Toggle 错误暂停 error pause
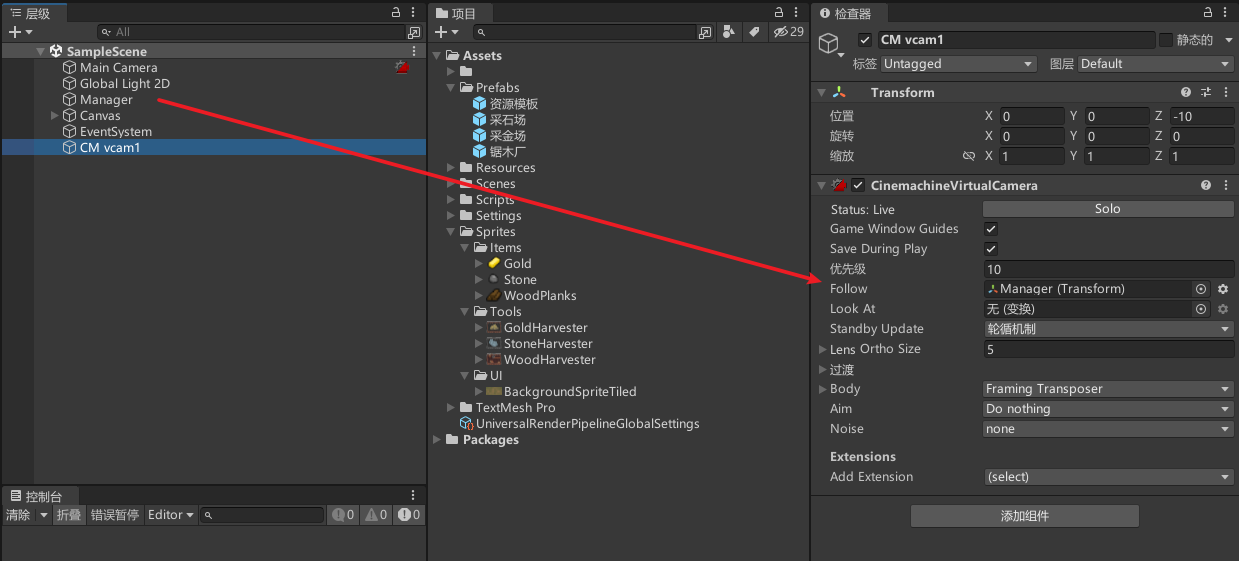This screenshot has height=561, width=1239. [x=115, y=515]
